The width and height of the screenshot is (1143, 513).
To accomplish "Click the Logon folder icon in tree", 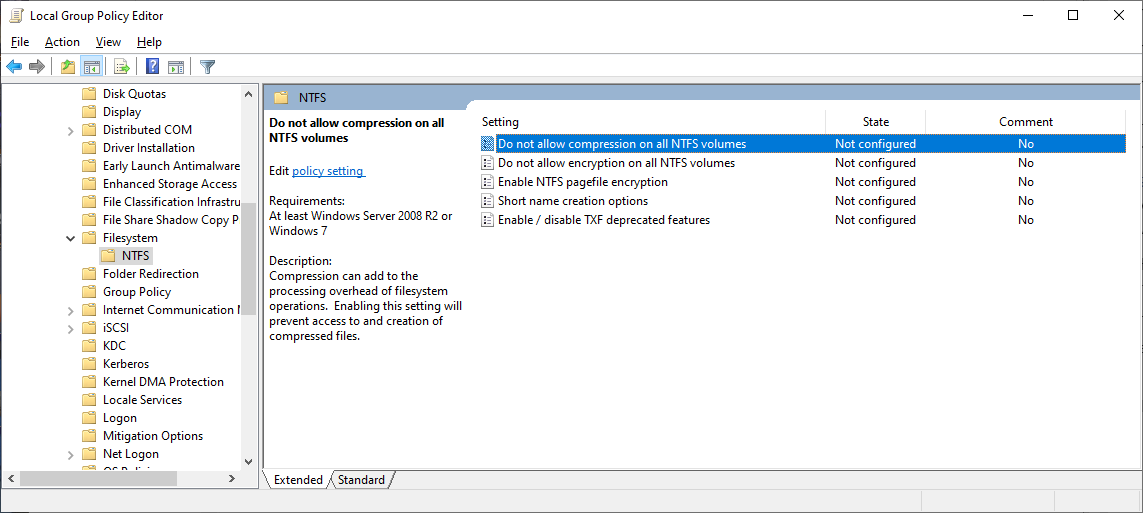I will click(89, 418).
